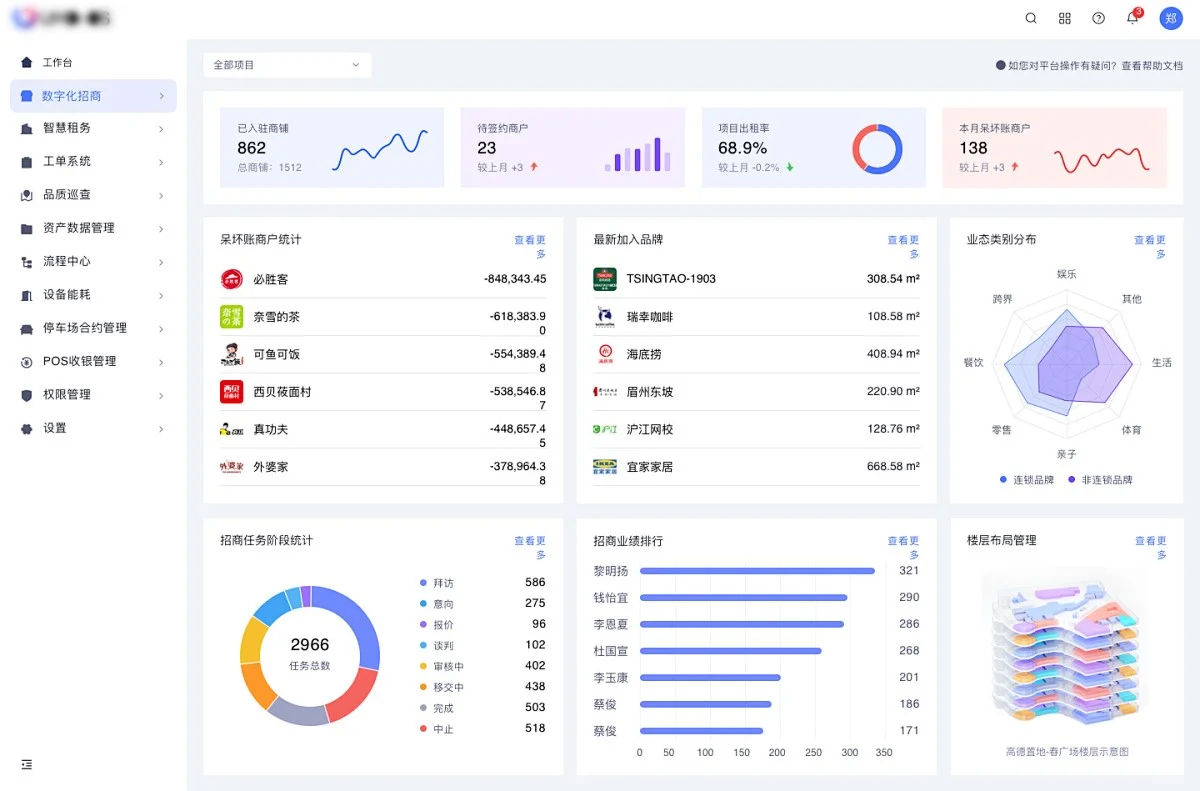Click the 奈雪的茶 brand logo
The image size is (1200, 791).
(x=231, y=317)
